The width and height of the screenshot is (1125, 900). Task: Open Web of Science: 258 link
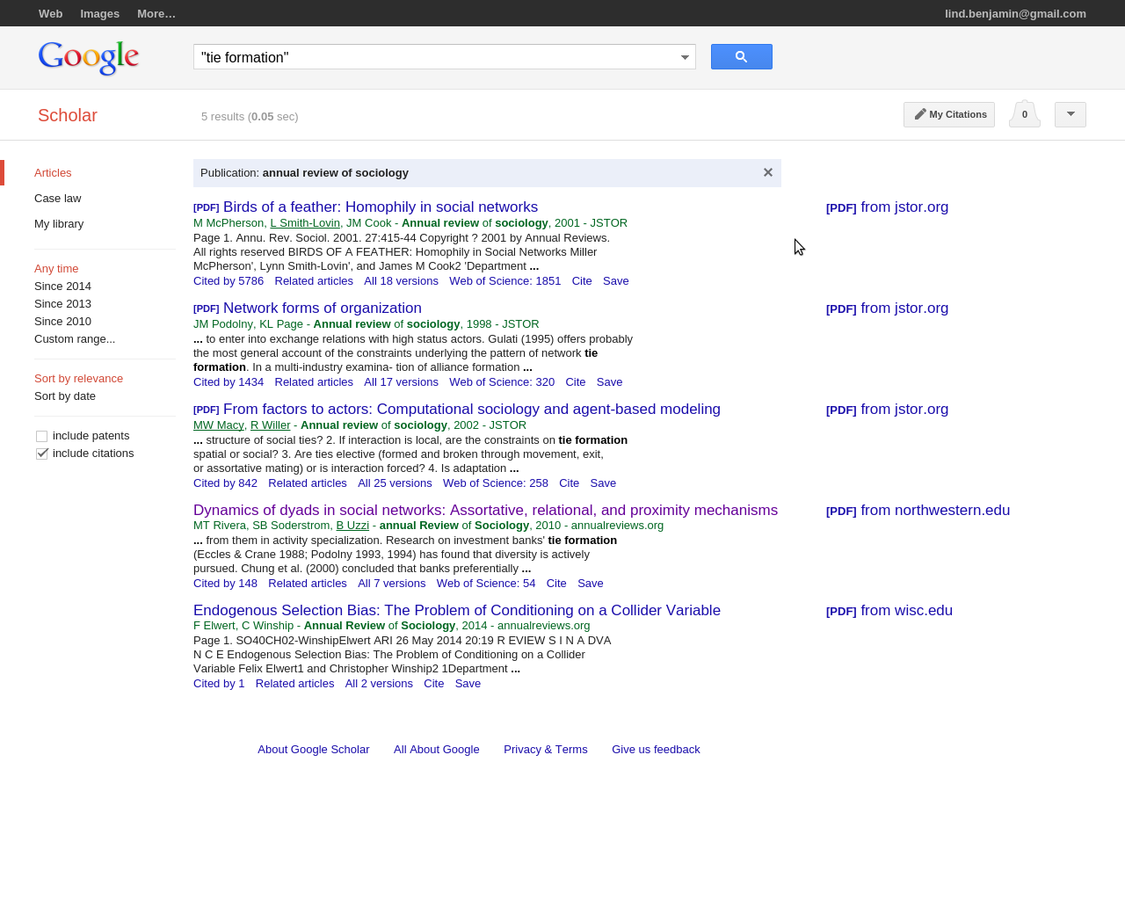point(495,484)
